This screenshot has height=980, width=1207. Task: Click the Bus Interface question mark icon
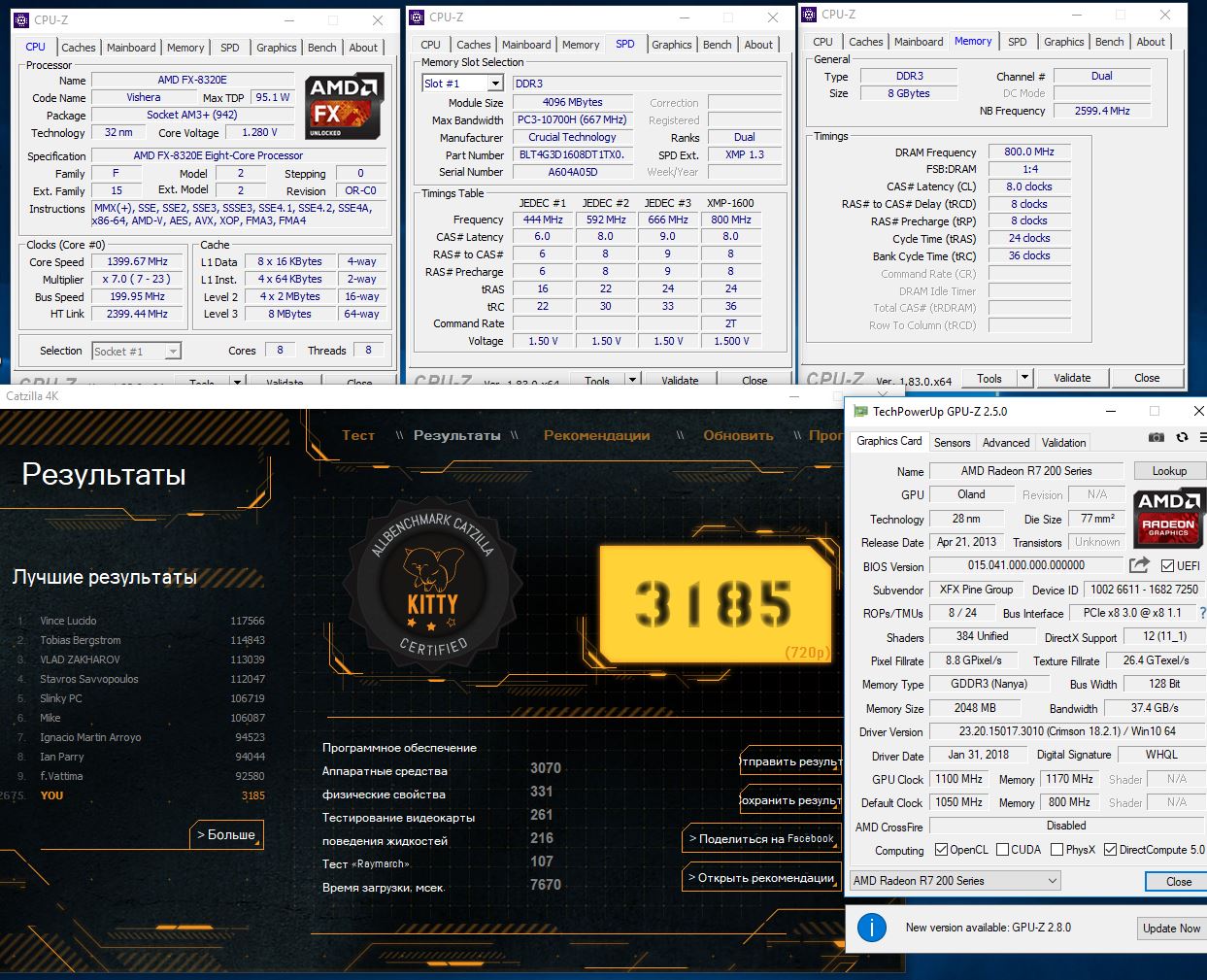pyautogui.click(x=1203, y=613)
